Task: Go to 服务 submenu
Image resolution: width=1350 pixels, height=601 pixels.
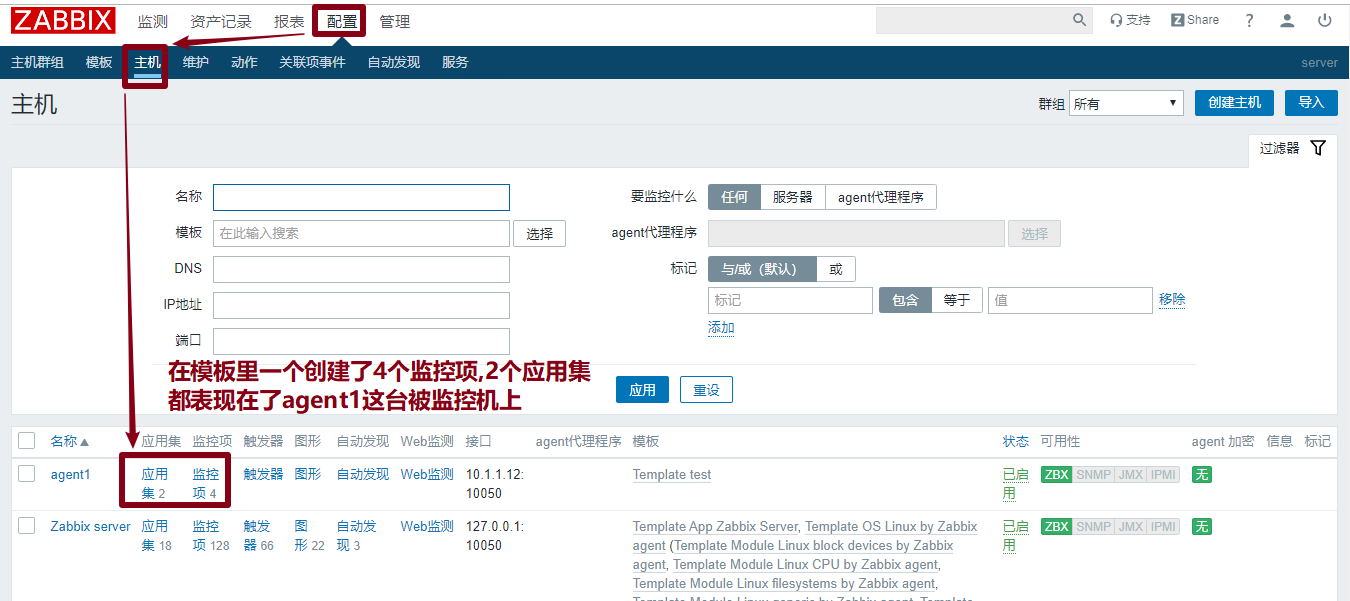Action: point(455,62)
